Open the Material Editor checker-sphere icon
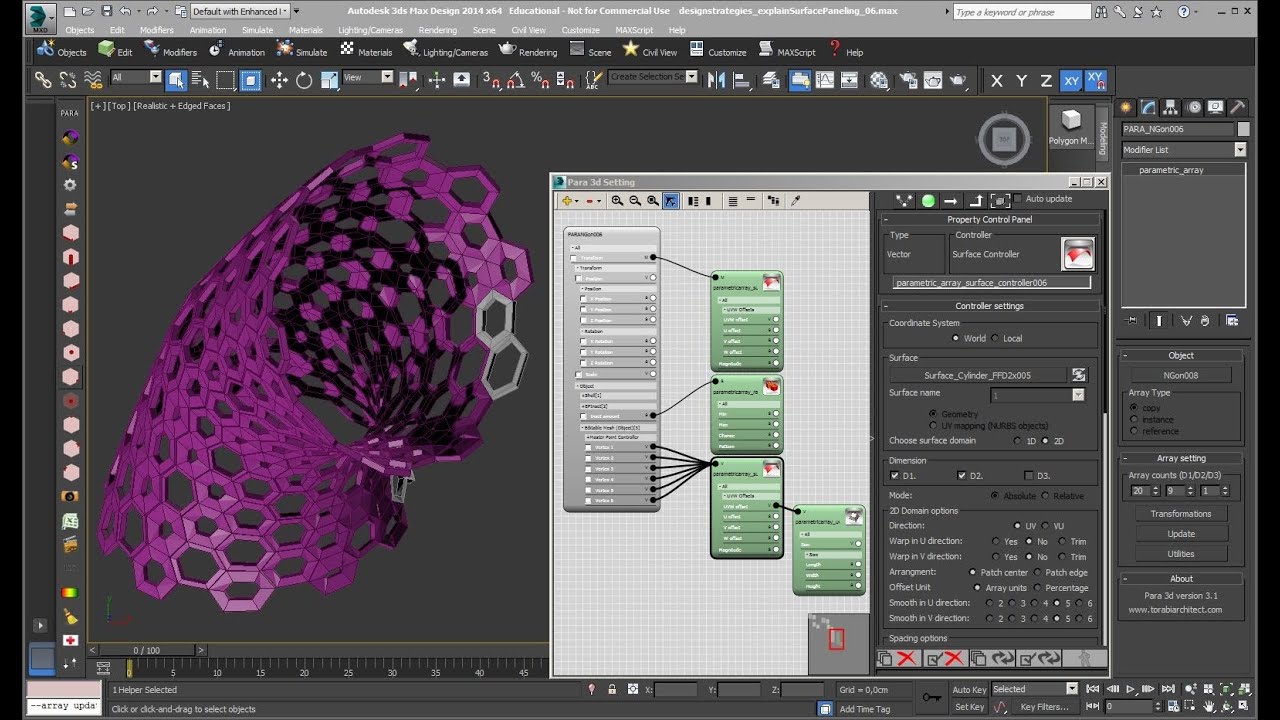The width and height of the screenshot is (1280, 720). [879, 80]
